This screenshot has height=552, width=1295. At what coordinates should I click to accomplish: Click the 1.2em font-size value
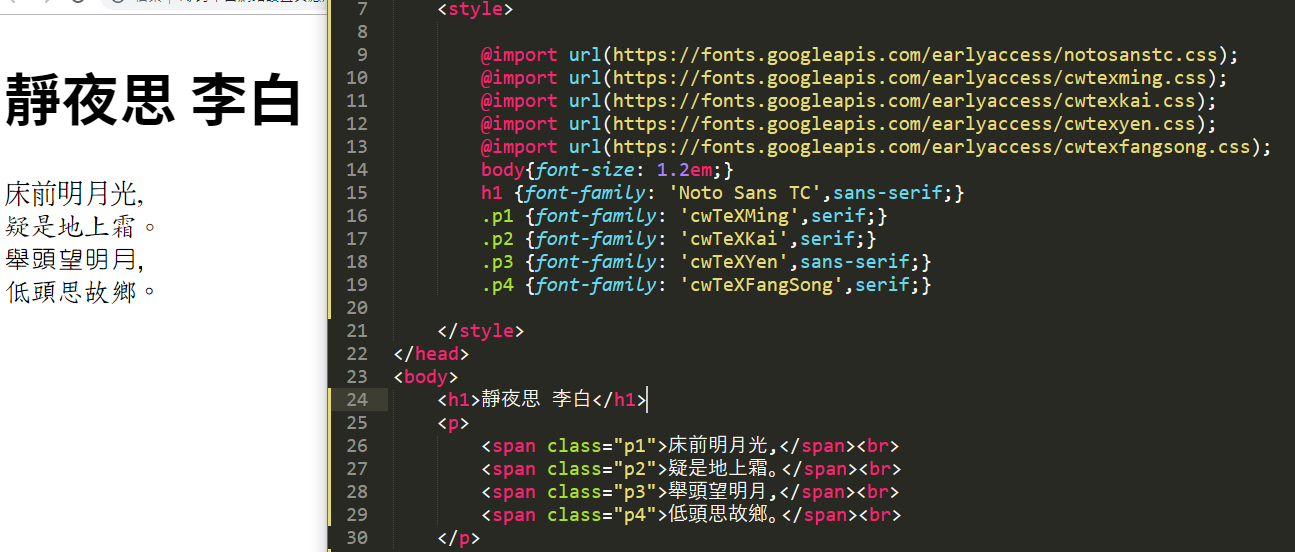[683, 170]
